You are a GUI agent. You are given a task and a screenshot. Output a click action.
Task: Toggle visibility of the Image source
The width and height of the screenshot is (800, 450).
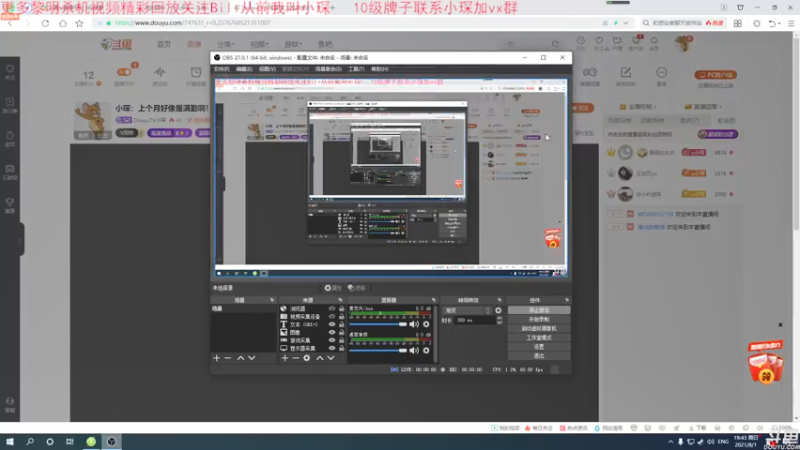(332, 332)
